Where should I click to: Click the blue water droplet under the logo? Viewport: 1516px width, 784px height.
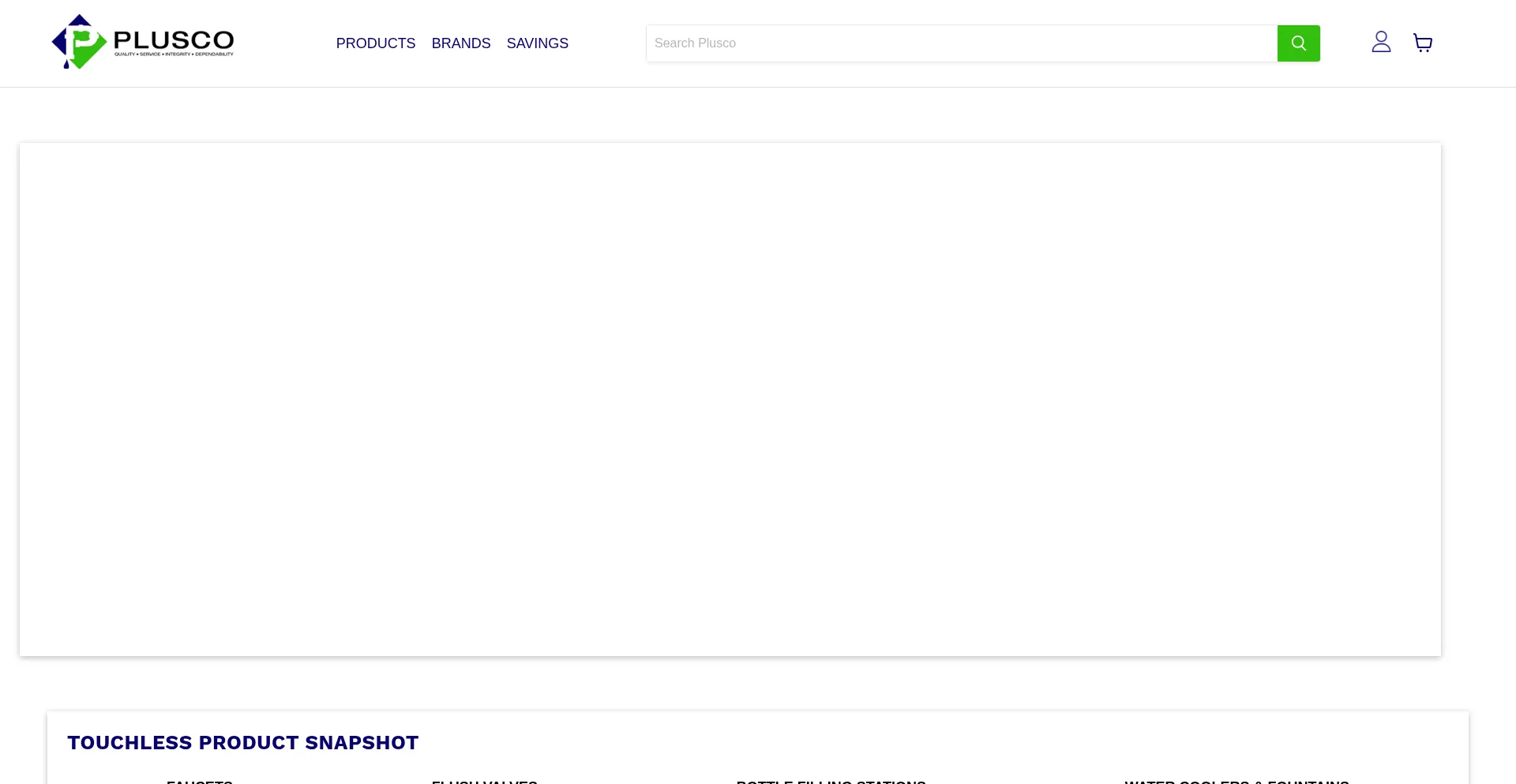(66, 64)
